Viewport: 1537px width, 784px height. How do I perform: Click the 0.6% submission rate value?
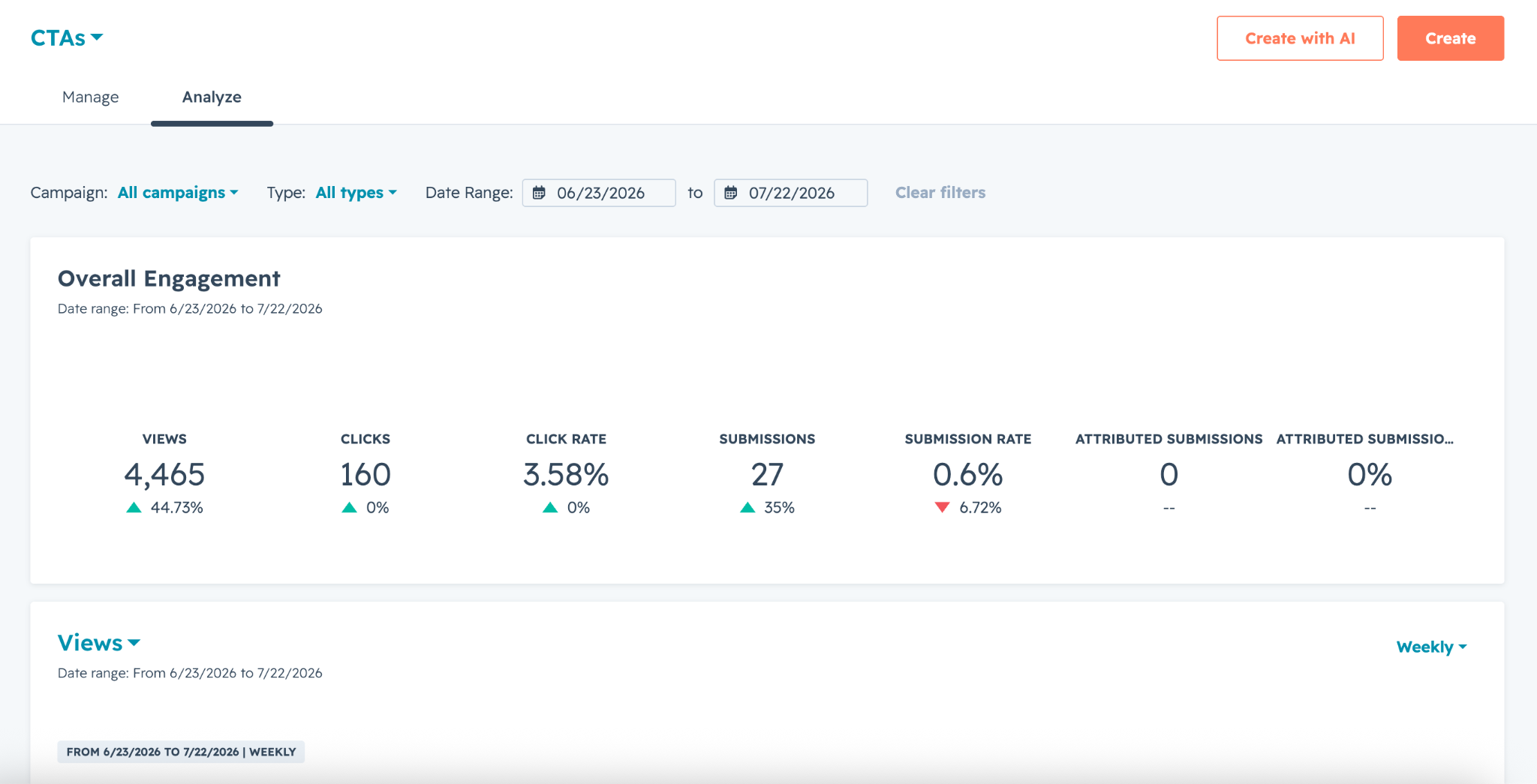point(968,474)
